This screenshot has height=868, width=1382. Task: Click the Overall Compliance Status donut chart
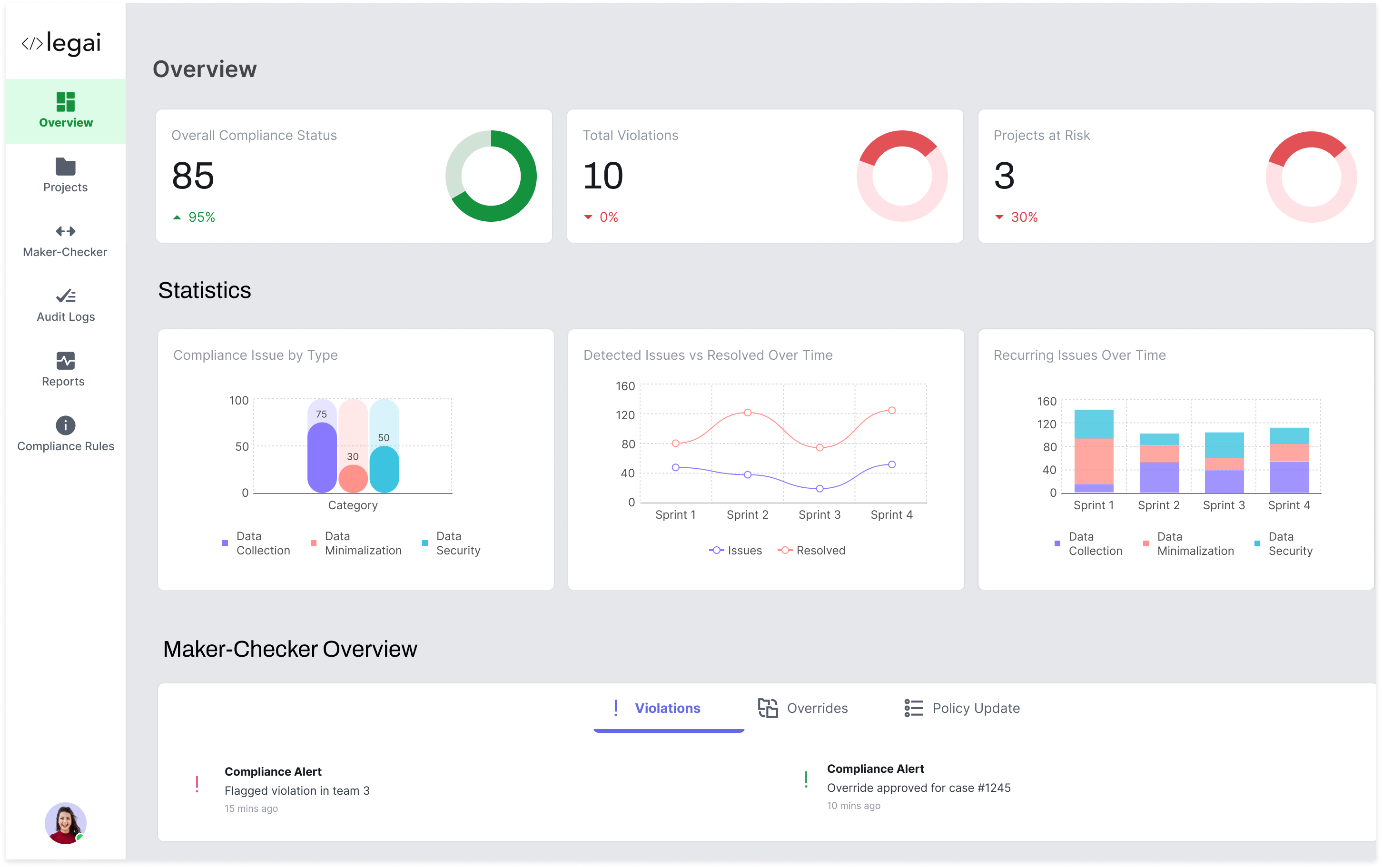point(491,176)
